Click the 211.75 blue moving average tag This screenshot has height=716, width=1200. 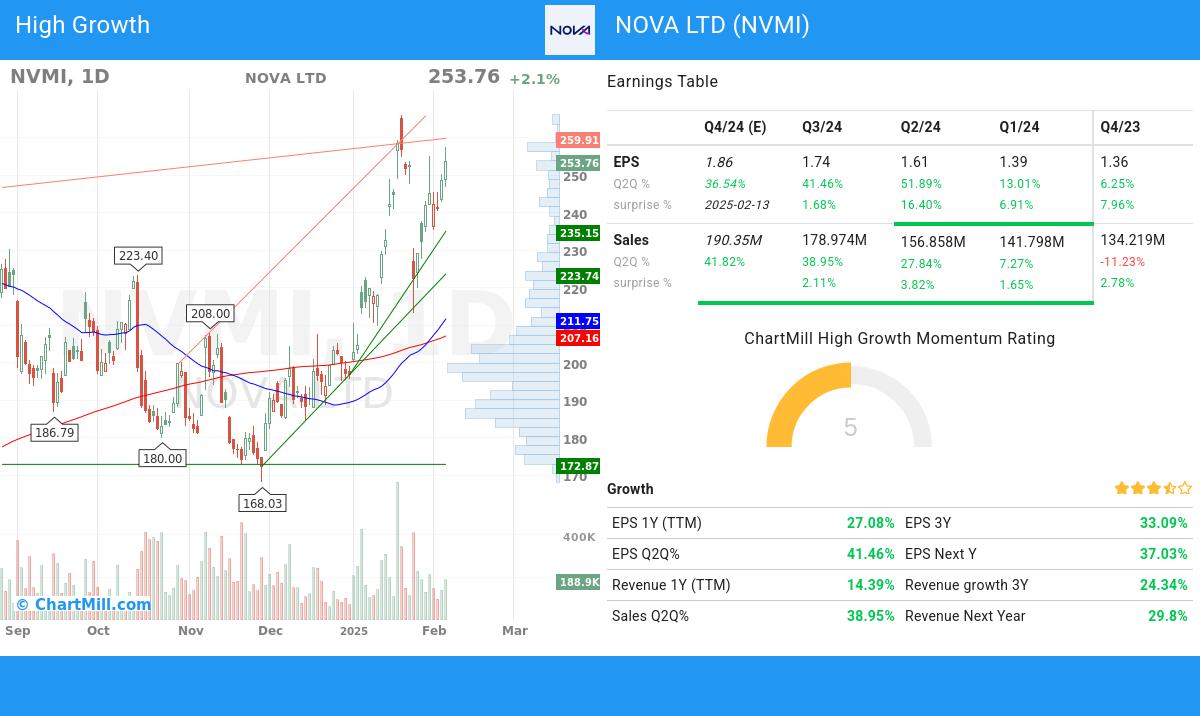(x=579, y=321)
